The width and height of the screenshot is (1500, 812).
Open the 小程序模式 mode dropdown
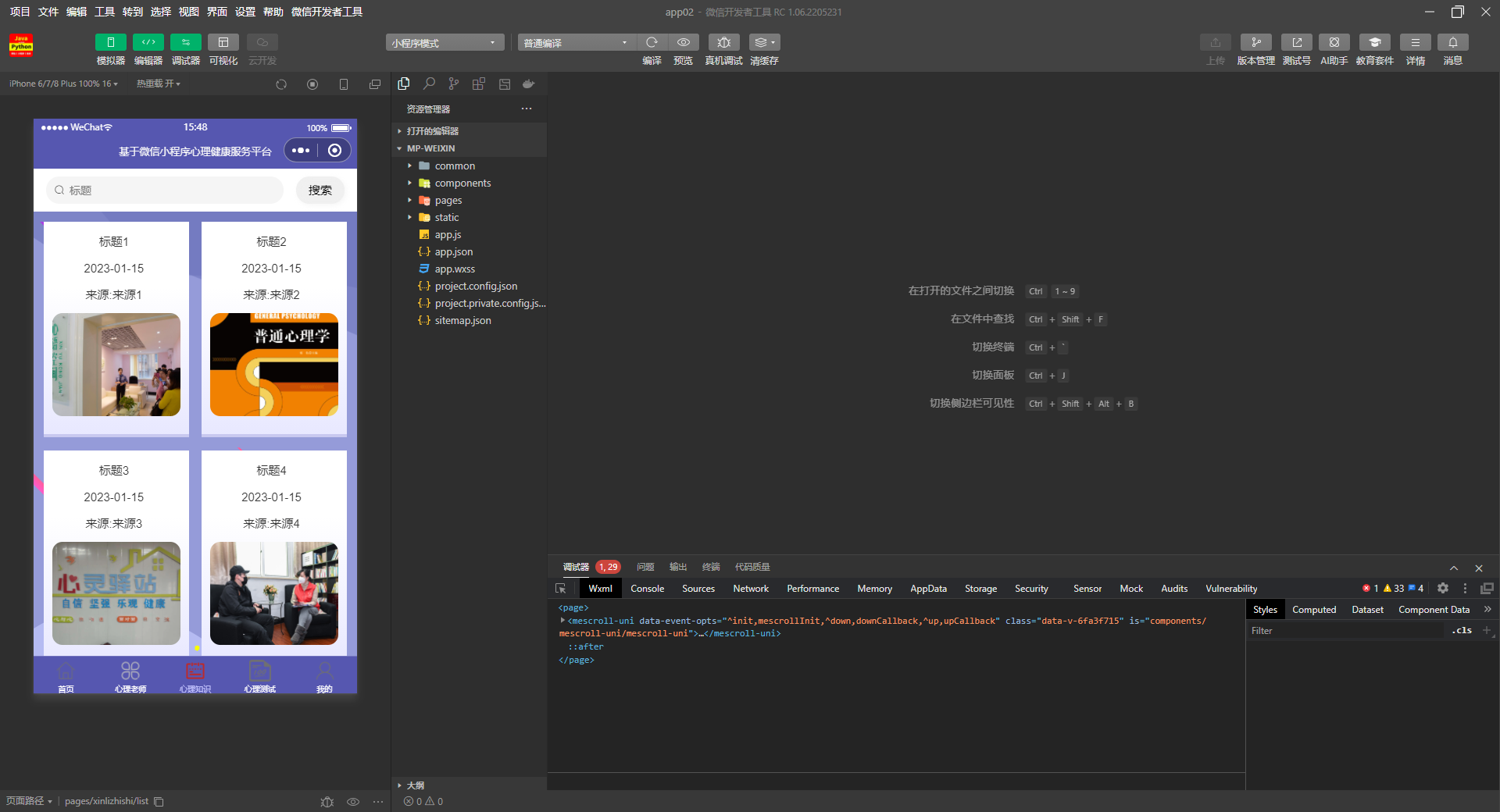[x=445, y=42]
